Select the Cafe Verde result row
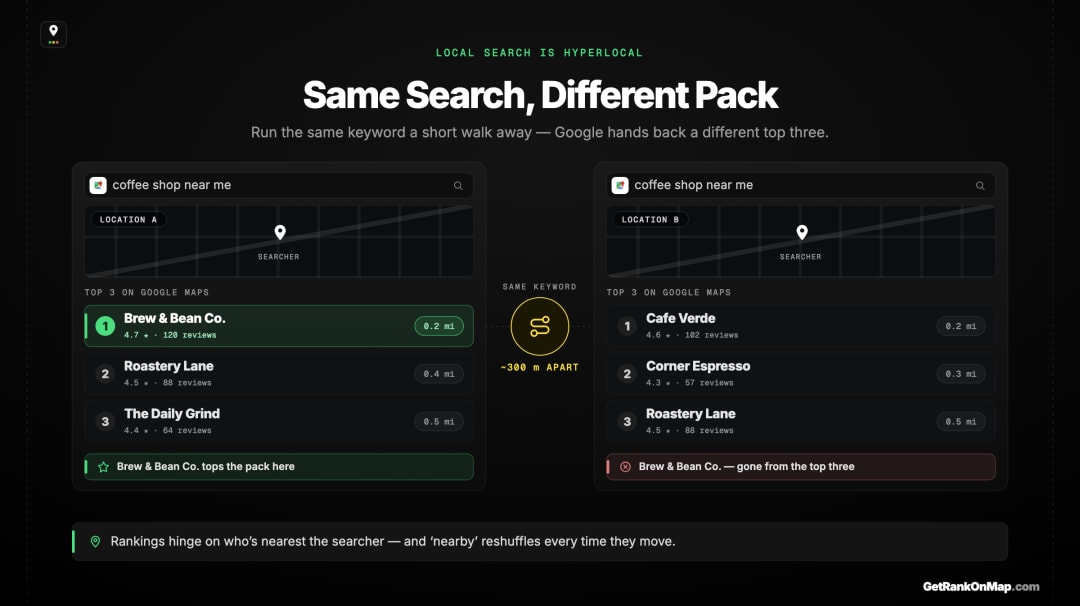The height and width of the screenshot is (606, 1080). tap(800, 326)
